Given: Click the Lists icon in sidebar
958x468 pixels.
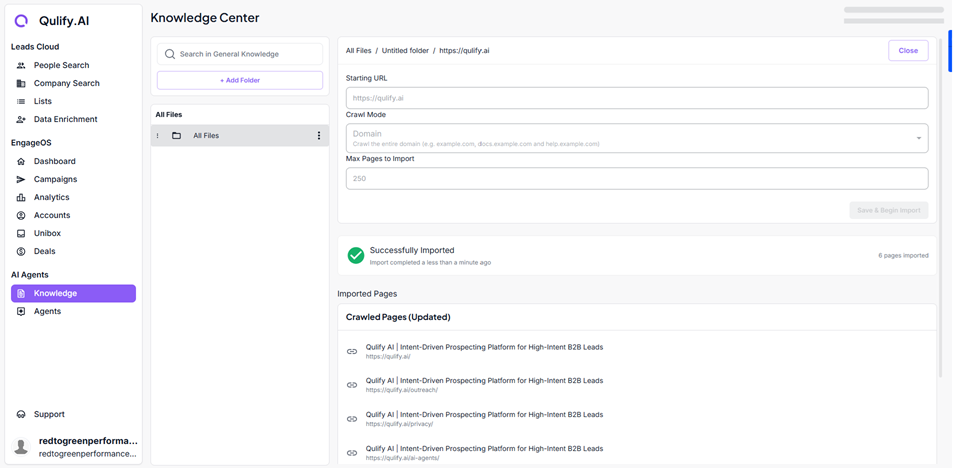Looking at the screenshot, I should [21, 101].
